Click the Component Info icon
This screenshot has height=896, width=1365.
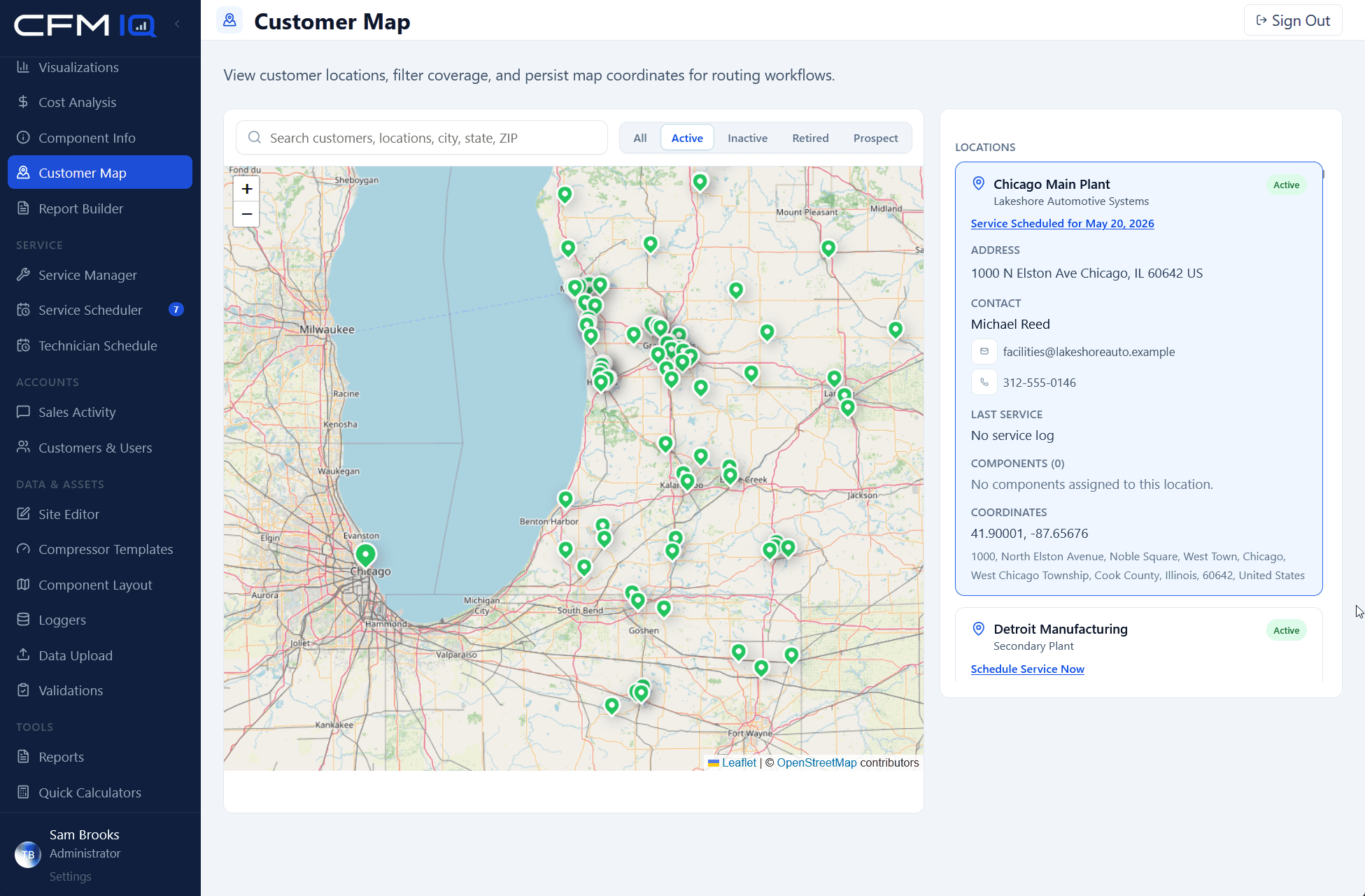pyautogui.click(x=23, y=138)
